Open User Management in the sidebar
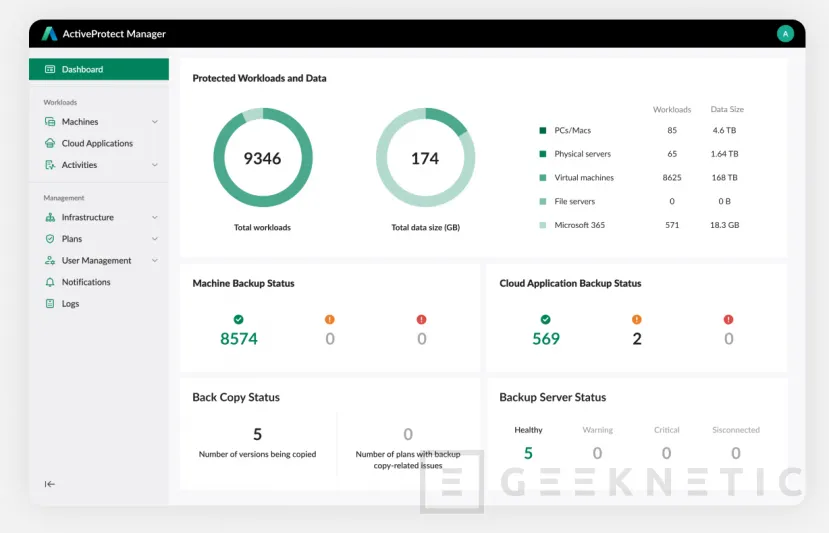The image size is (829, 533). pos(99,261)
